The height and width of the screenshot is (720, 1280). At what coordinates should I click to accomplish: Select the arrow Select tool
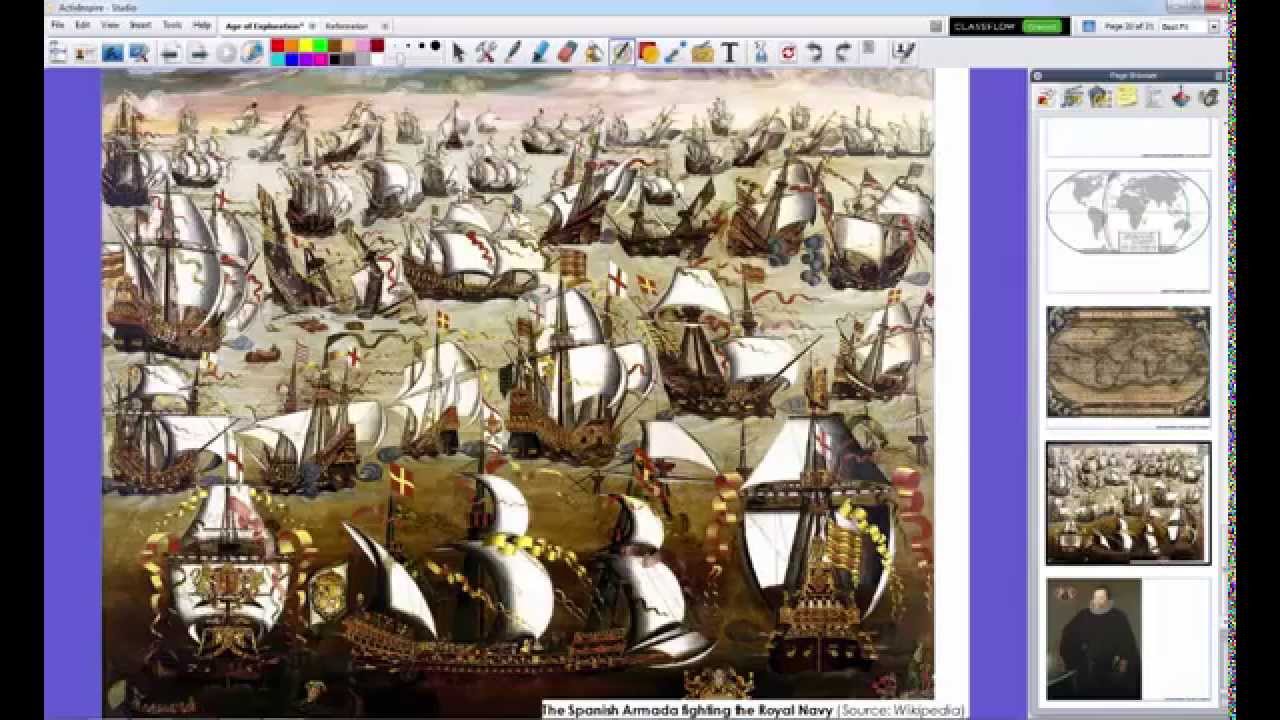[458, 52]
